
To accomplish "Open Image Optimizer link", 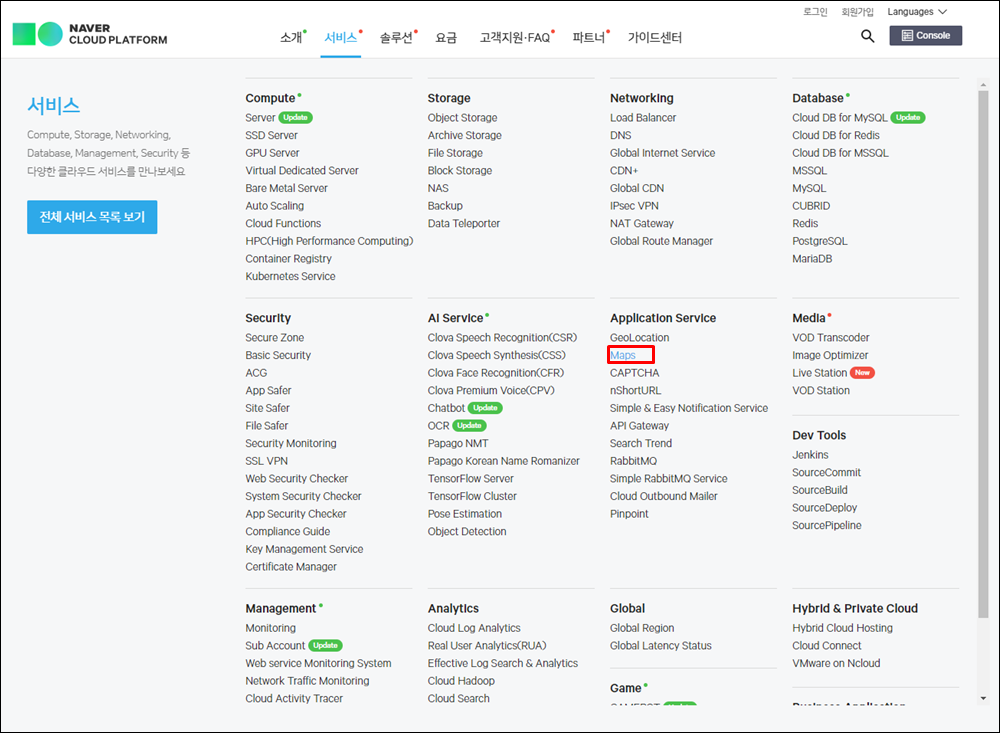I will click(x=830, y=355).
